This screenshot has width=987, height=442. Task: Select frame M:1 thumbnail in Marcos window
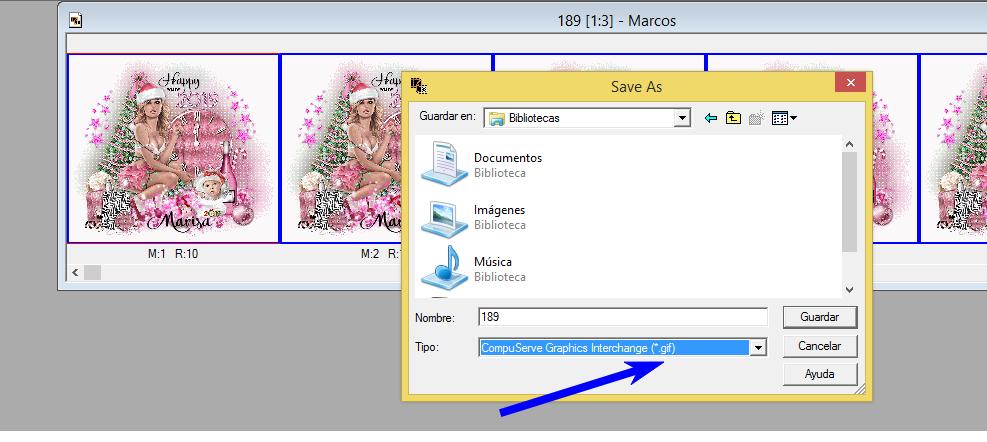[x=173, y=148]
